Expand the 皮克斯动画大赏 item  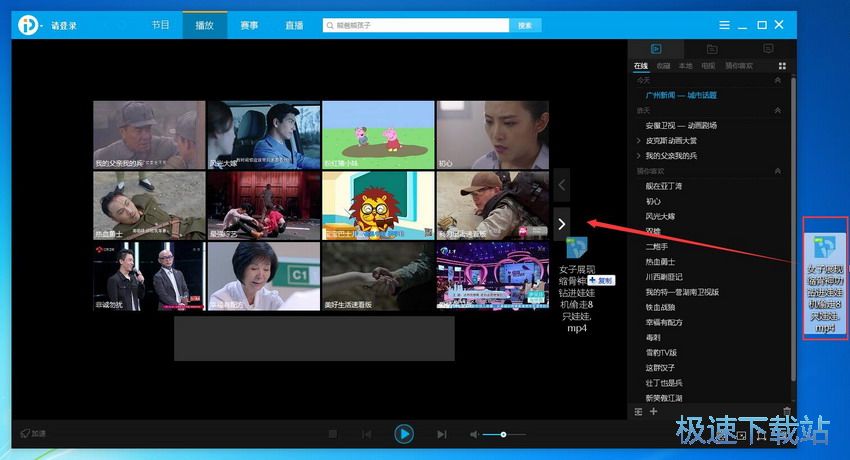click(x=639, y=141)
